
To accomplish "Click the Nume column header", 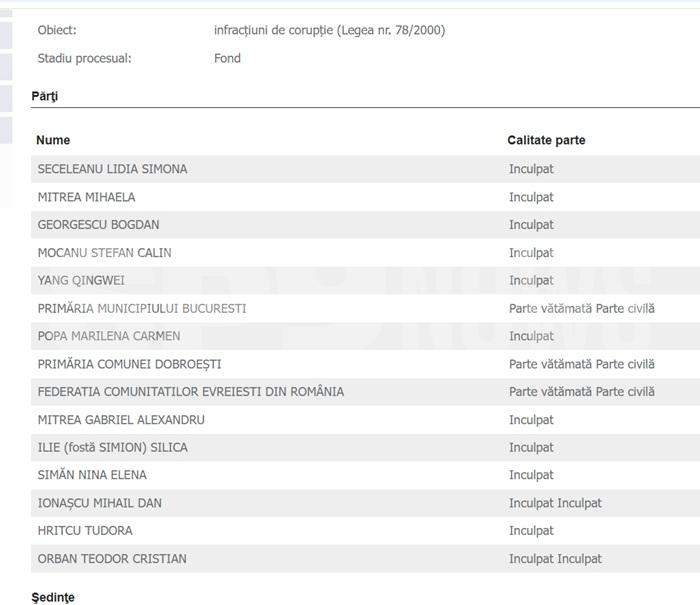I will coord(53,140).
